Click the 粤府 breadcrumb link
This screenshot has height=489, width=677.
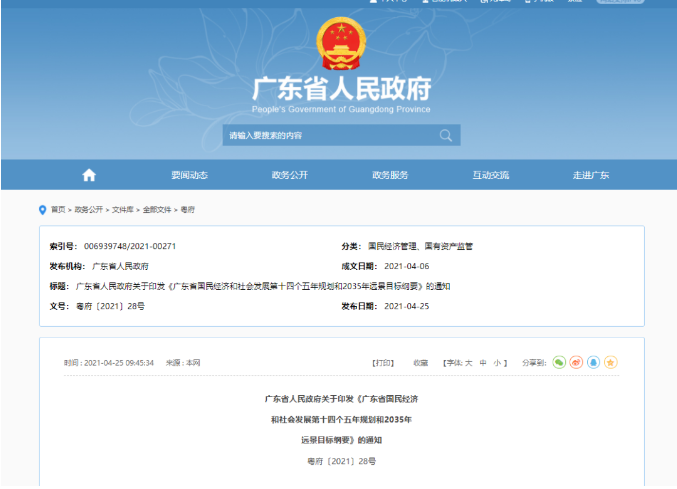[187, 210]
